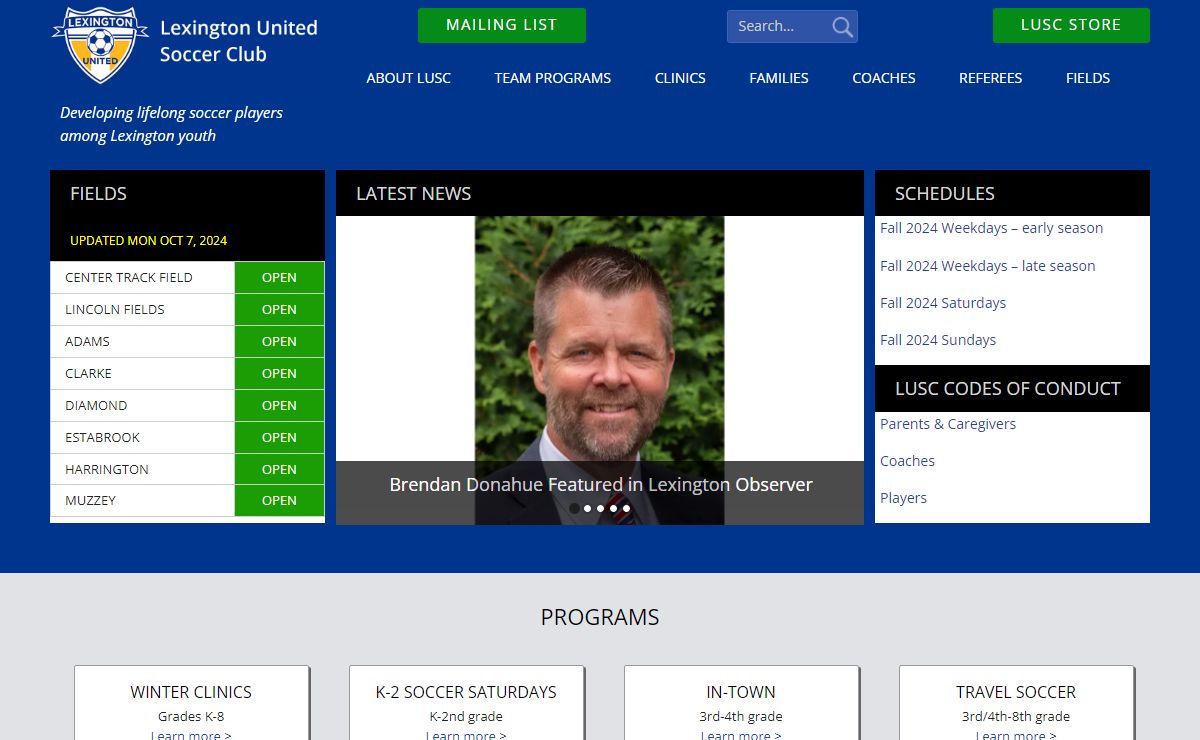Click Learn more under Winter Clinics
Viewport: 1200px width, 740px height.
click(191, 735)
